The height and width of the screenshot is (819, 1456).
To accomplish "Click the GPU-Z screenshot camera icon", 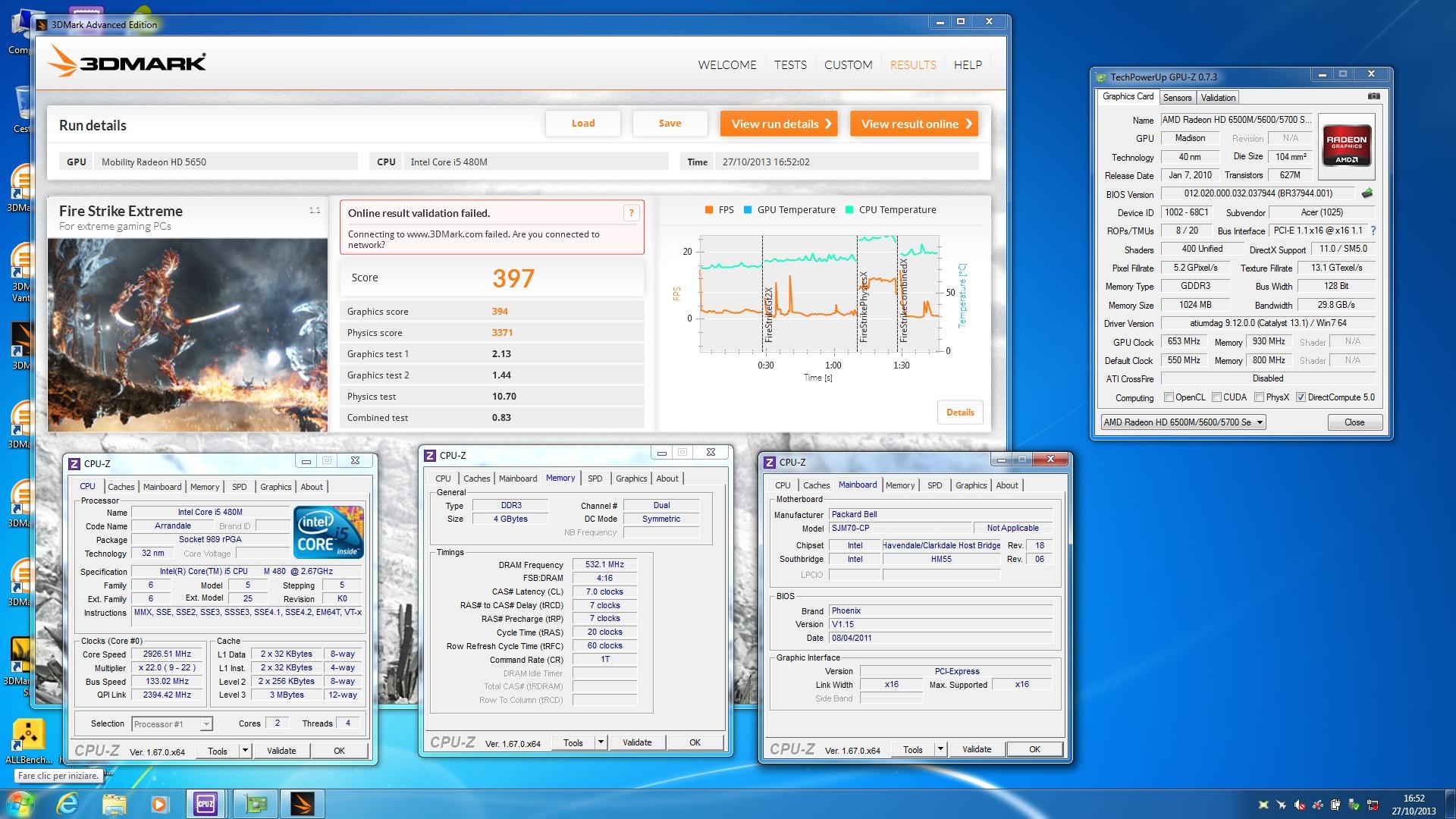I will pos(1373,96).
